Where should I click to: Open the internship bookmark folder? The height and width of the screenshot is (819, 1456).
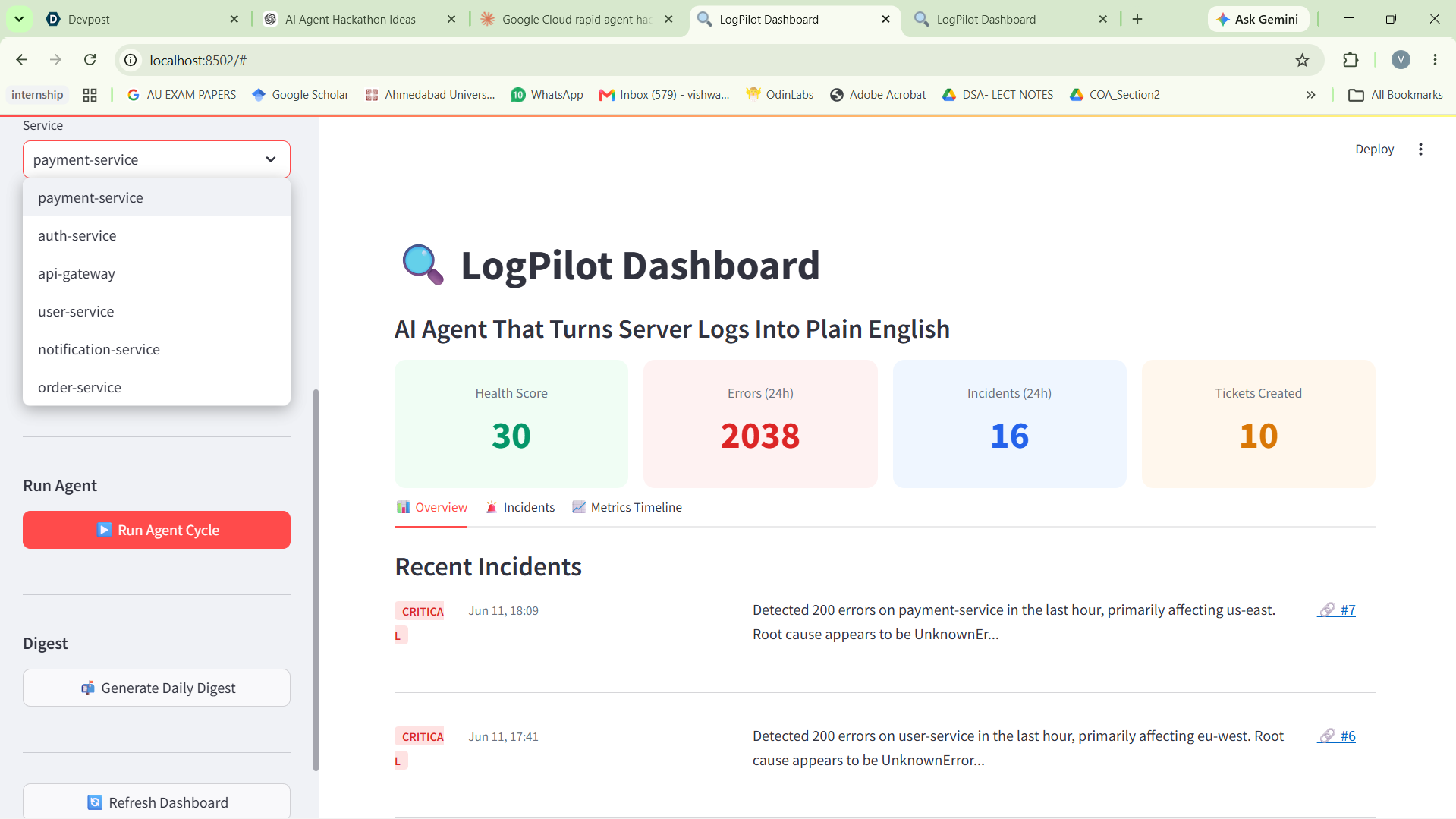click(37, 95)
